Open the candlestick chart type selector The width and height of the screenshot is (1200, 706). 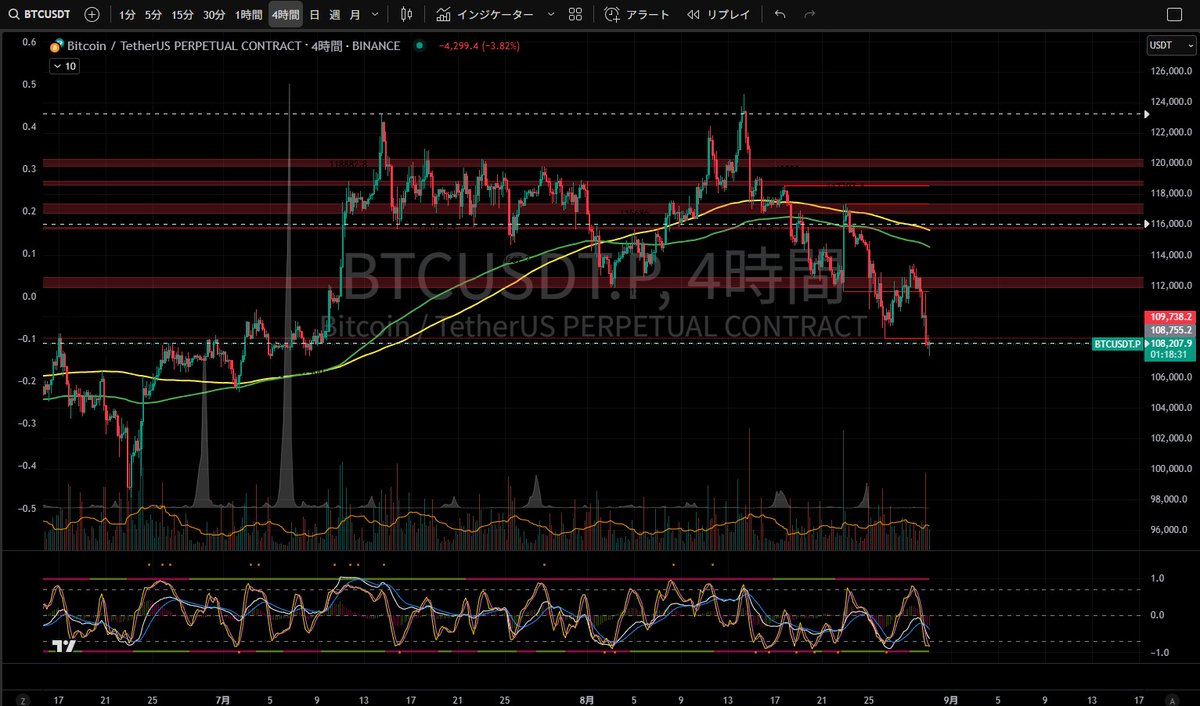(x=405, y=15)
